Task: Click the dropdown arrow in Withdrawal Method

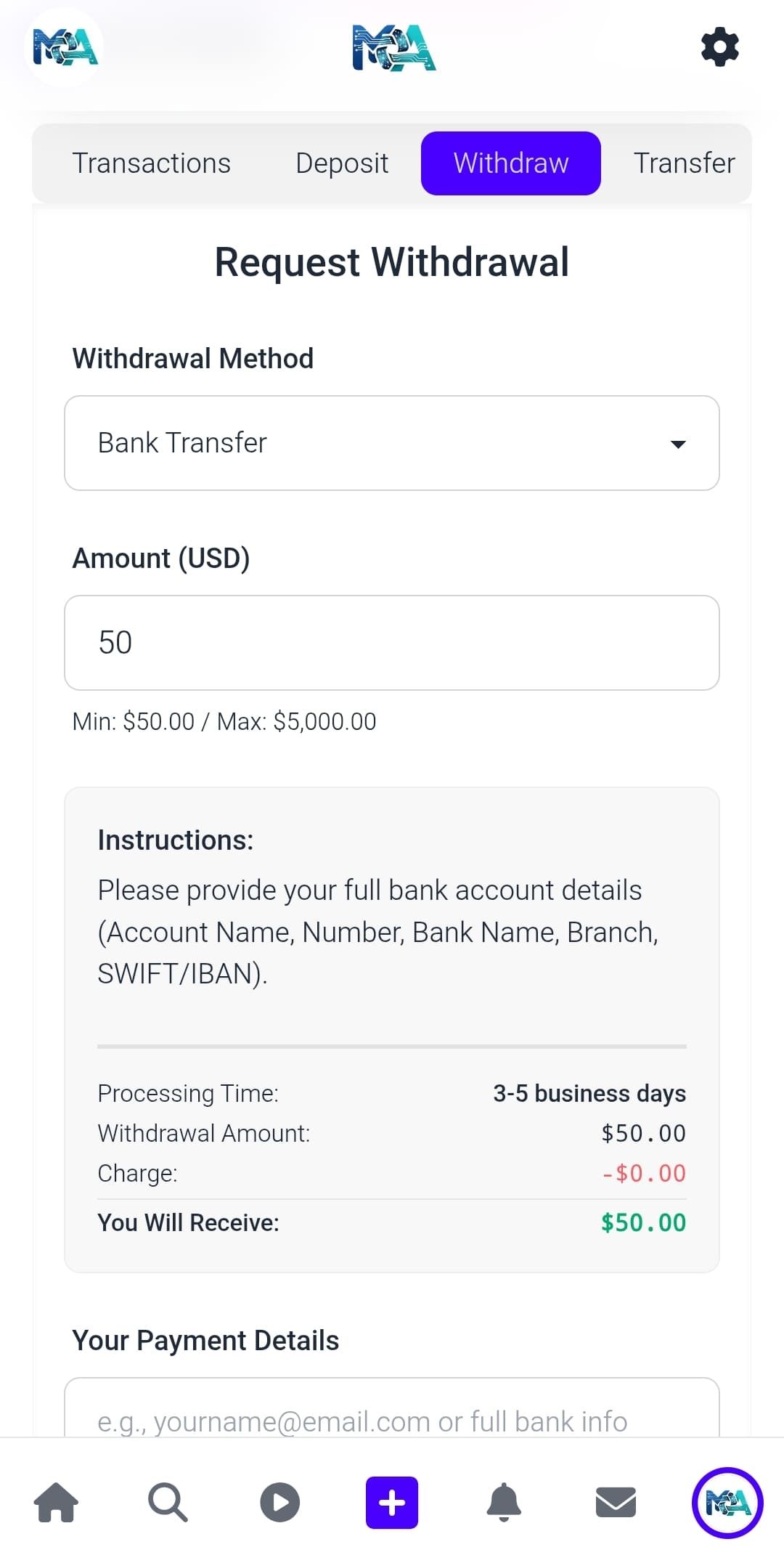Action: coord(678,444)
